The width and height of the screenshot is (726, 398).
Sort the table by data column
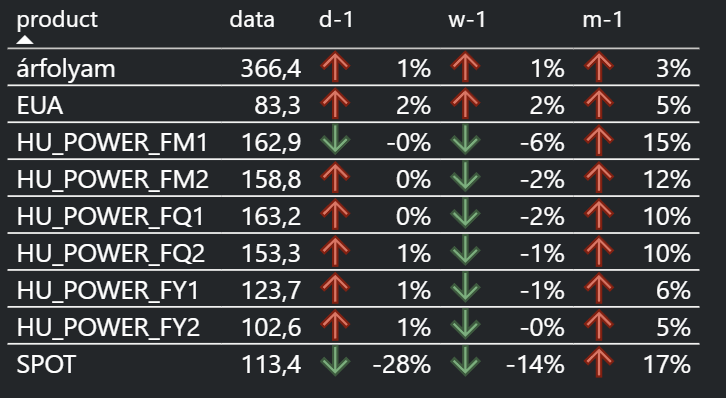pyautogui.click(x=252, y=20)
